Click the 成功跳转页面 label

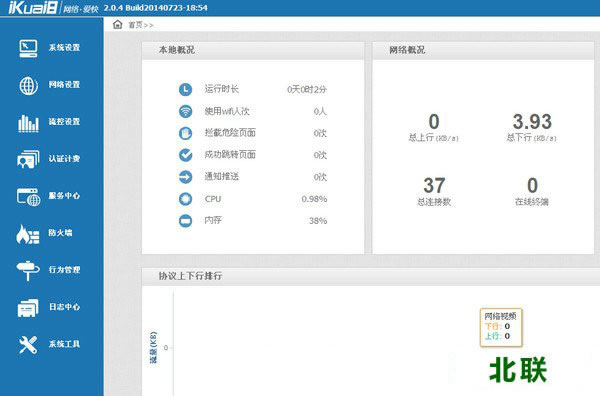[230, 155]
